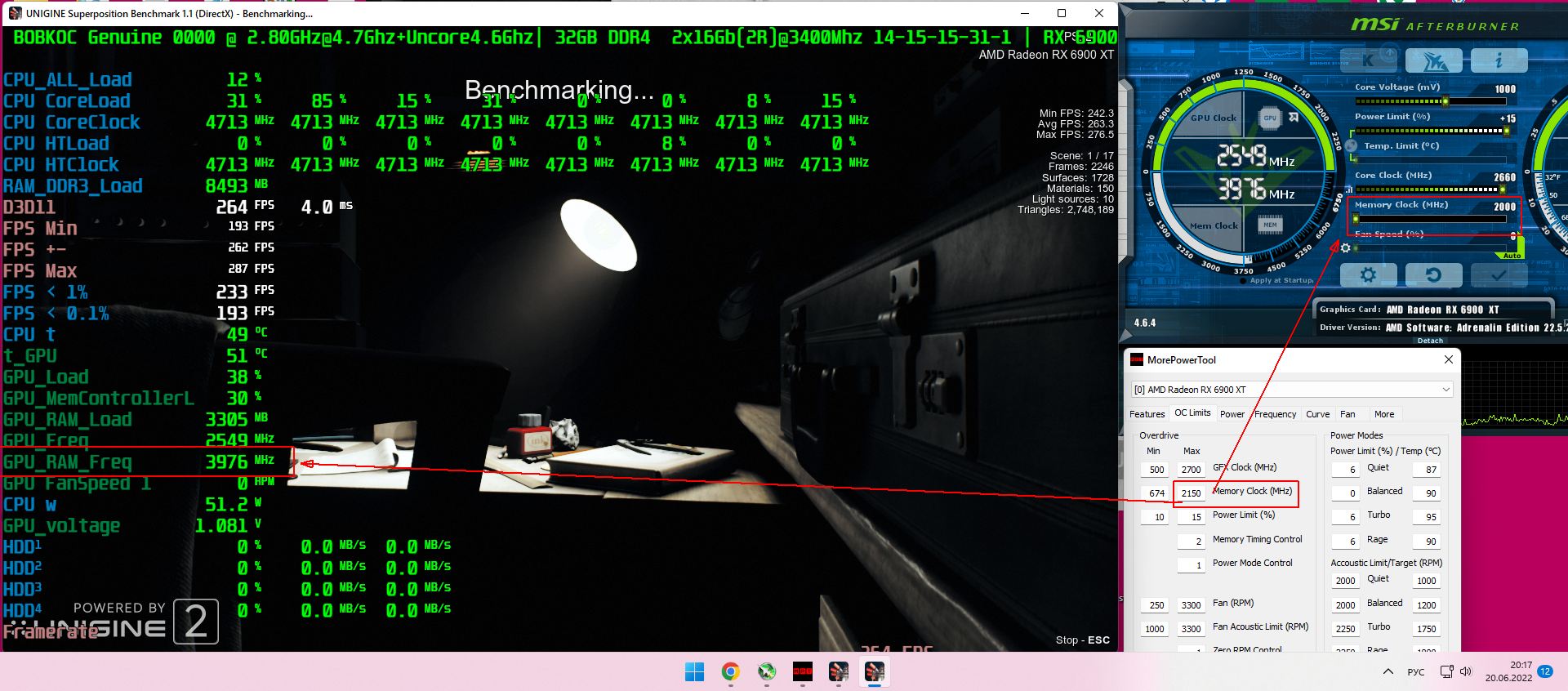1568x691 pixels.
Task: Edit the GFX Clock min field 500
Action: pyautogui.click(x=1156, y=470)
